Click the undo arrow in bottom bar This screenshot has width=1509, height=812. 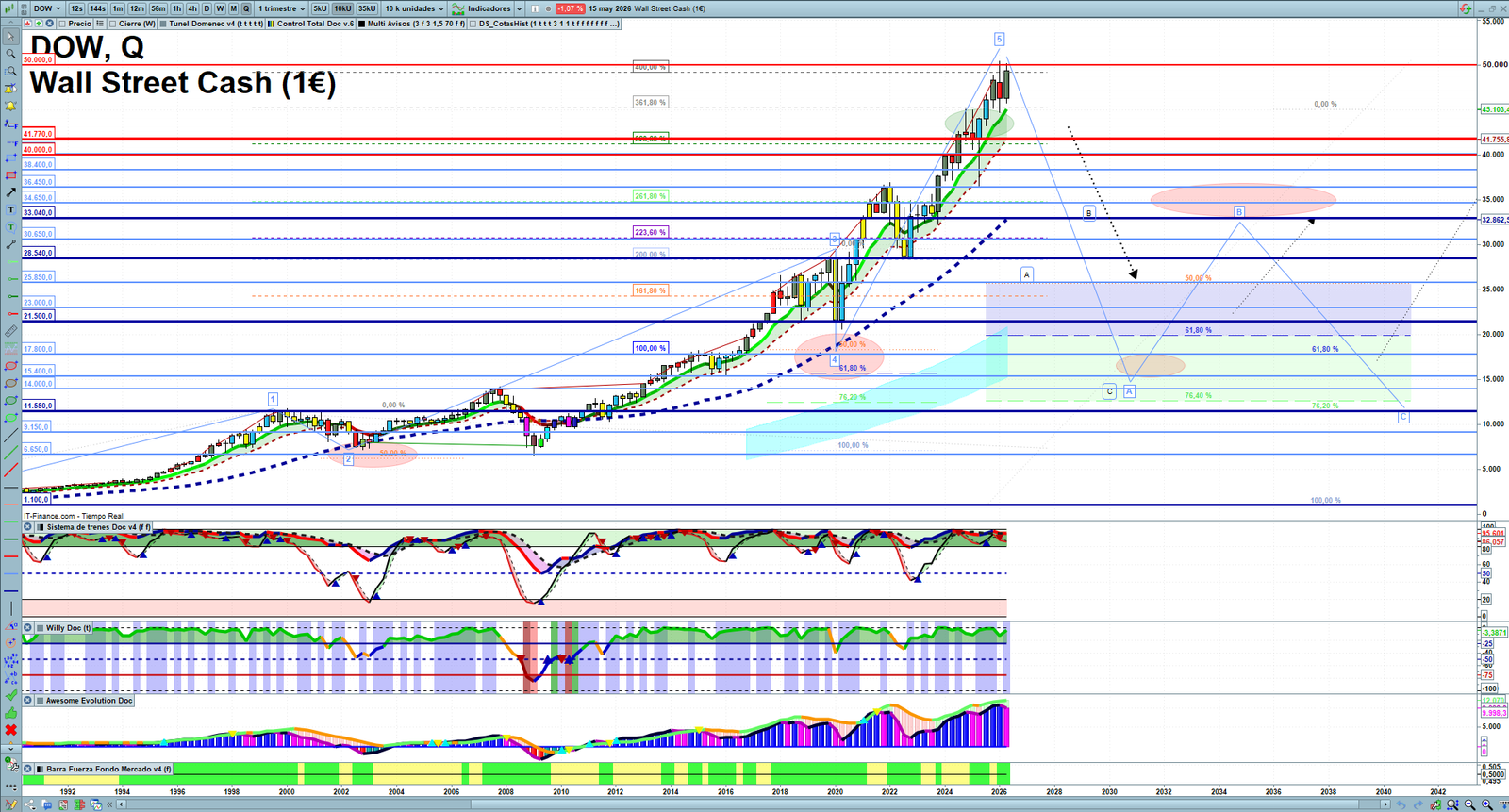click(1401, 804)
